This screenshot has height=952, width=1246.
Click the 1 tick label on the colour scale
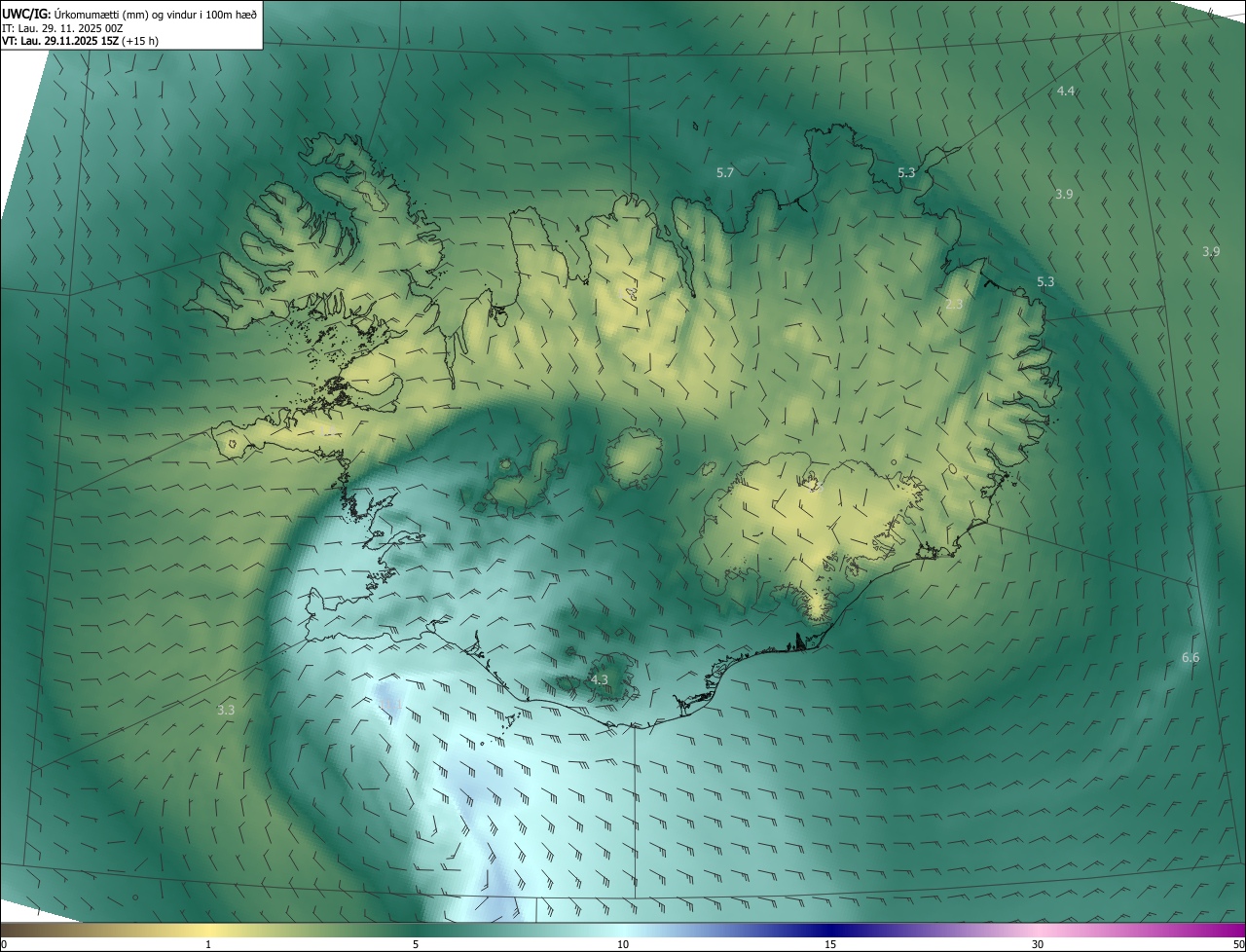(x=208, y=944)
